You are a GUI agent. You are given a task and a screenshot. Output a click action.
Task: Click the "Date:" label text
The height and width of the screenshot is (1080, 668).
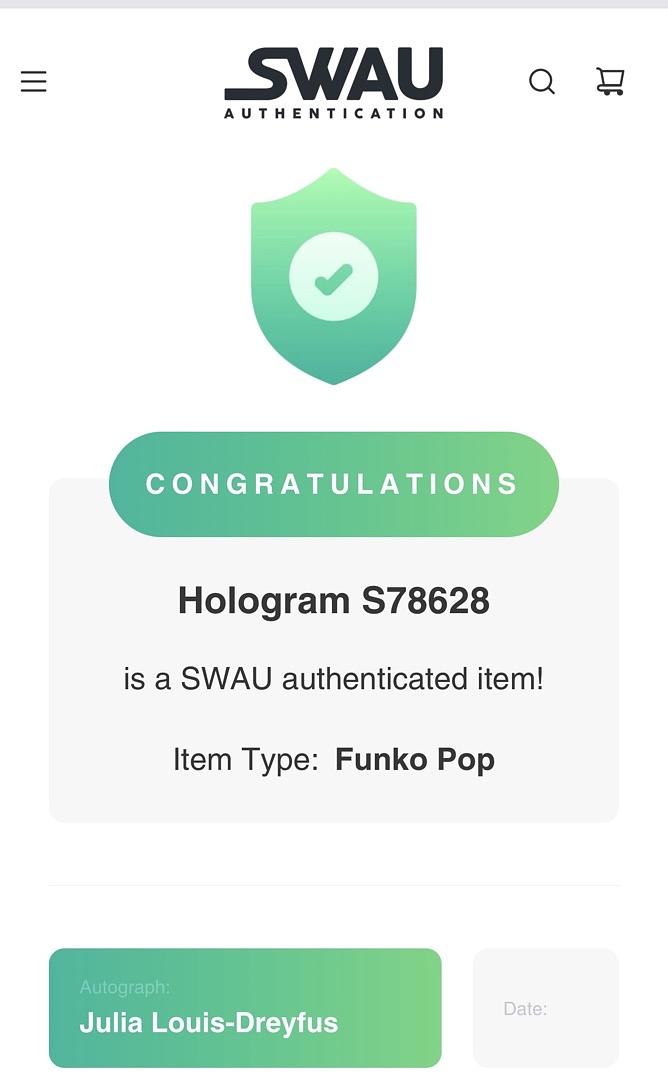(525, 1009)
